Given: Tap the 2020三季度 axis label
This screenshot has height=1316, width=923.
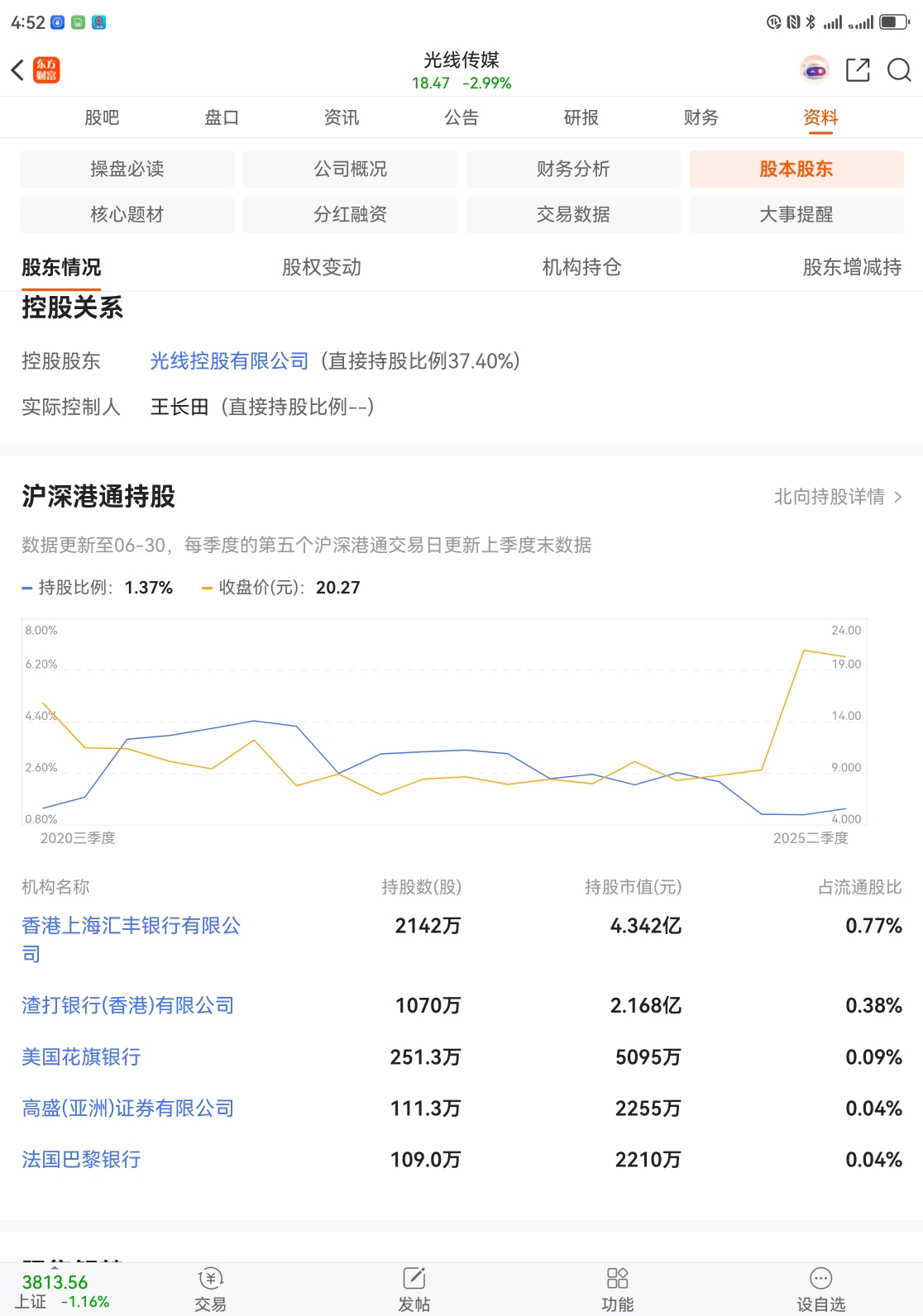Looking at the screenshot, I should [78, 838].
